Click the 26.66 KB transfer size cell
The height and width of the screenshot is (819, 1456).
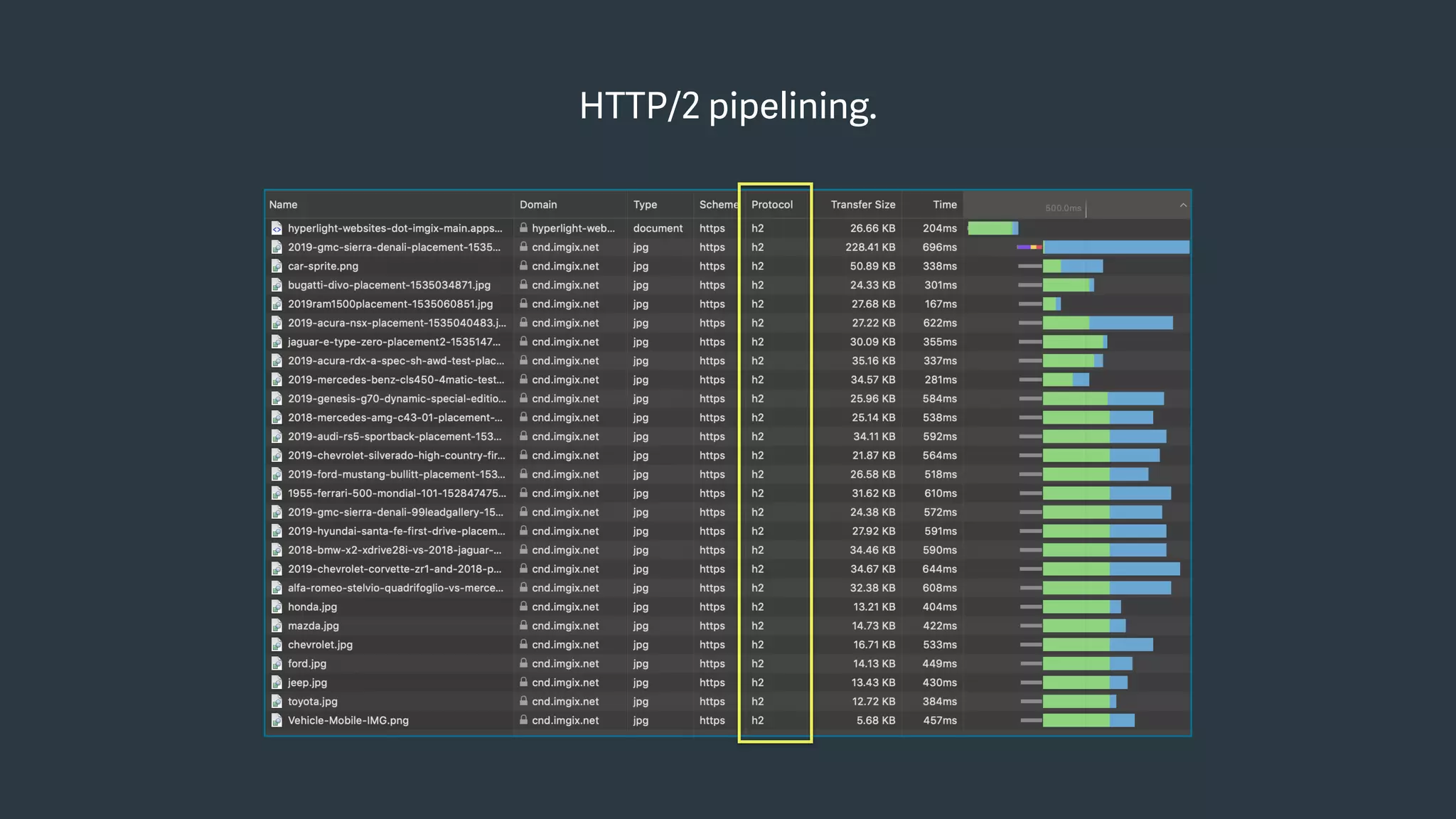point(873,228)
